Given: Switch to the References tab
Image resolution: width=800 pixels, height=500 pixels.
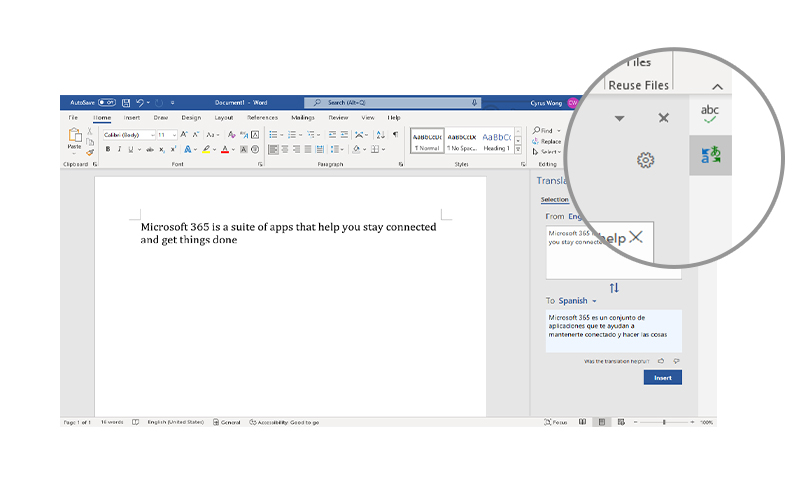Looking at the screenshot, I should point(262,118).
